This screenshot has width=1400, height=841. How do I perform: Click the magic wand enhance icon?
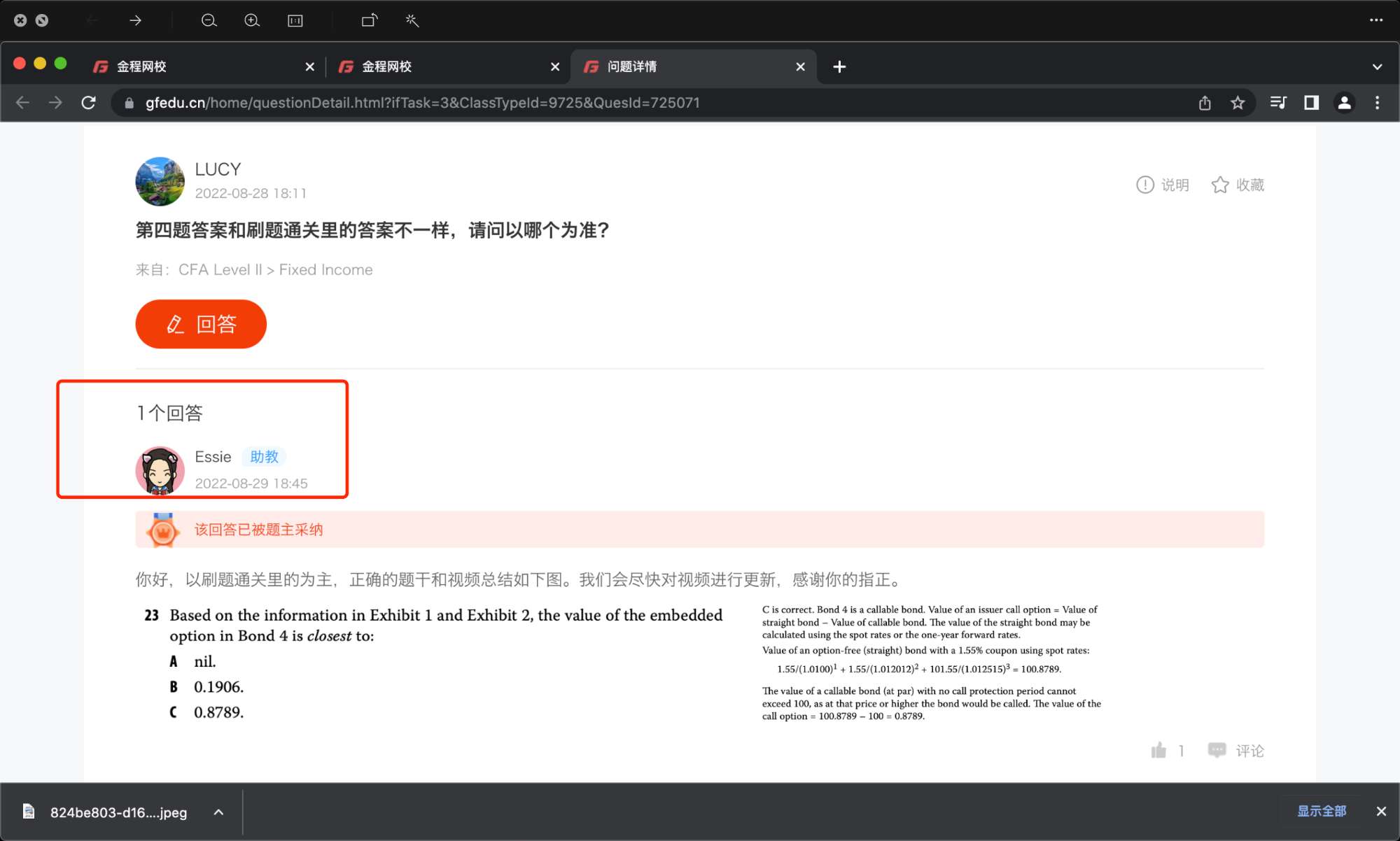click(412, 20)
